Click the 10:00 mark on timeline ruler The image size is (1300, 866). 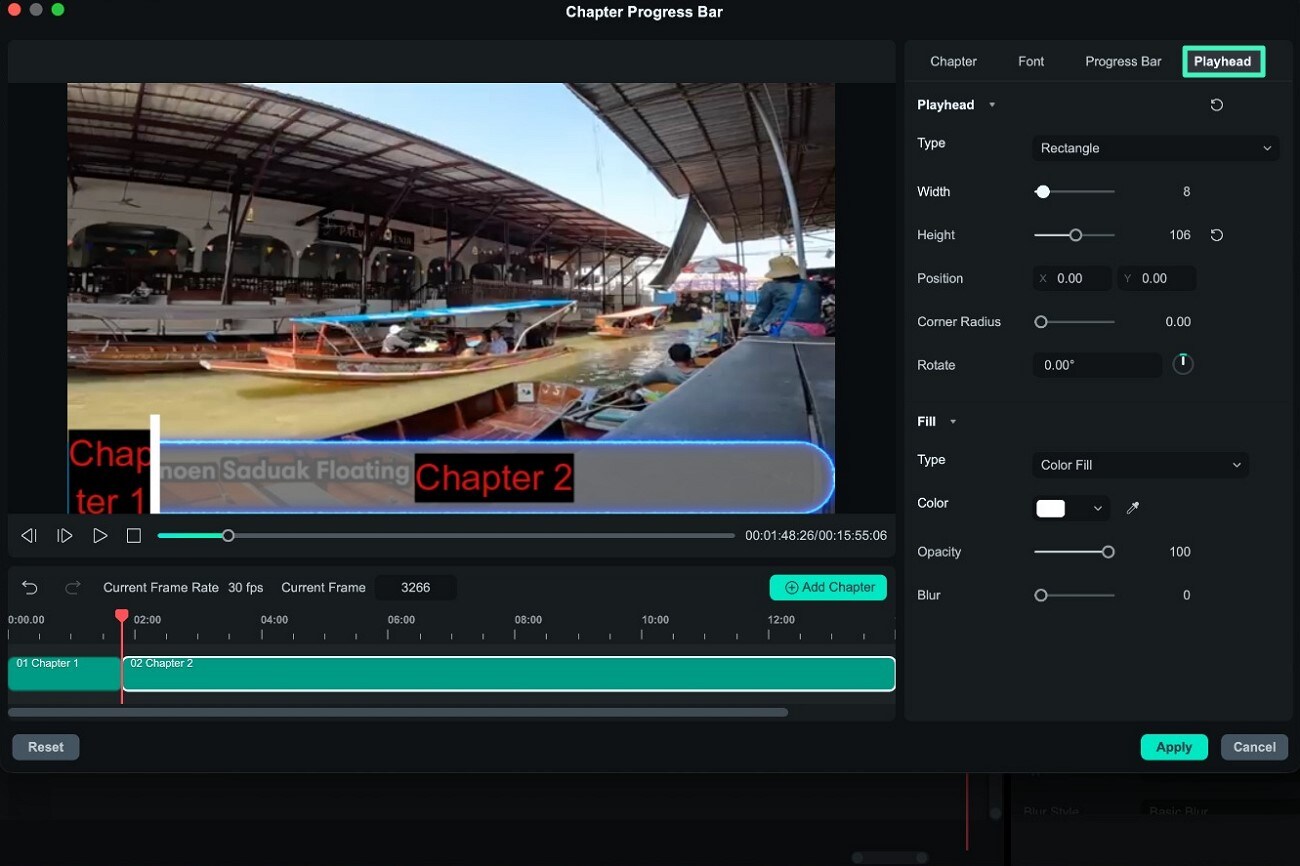pyautogui.click(x=655, y=620)
